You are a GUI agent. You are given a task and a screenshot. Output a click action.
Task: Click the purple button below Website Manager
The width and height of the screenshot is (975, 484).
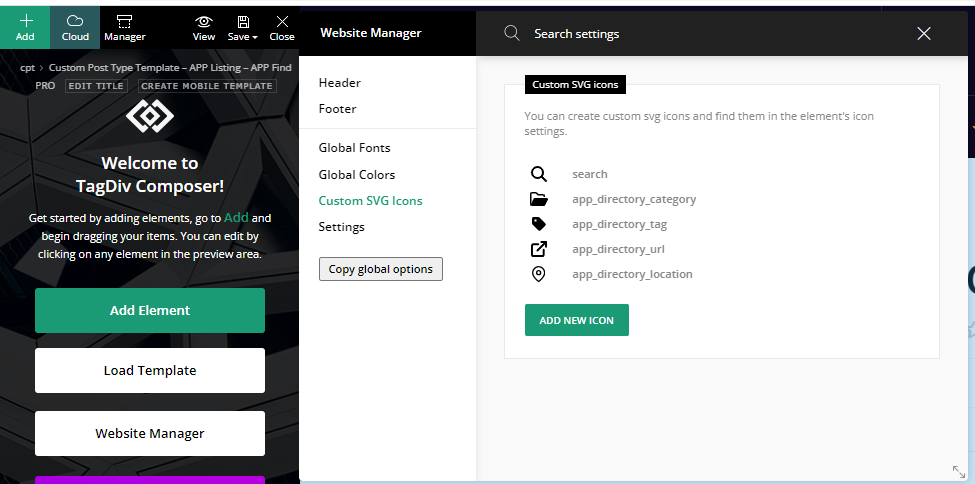(x=150, y=480)
